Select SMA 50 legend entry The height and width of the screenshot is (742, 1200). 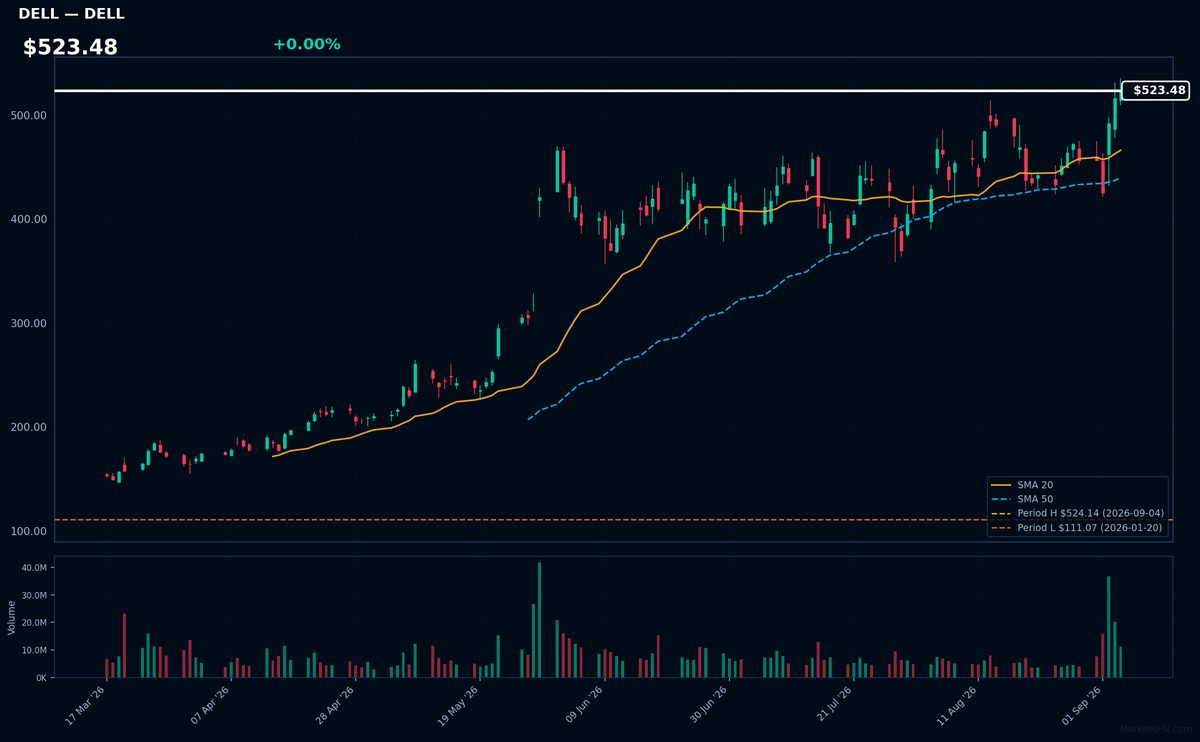(1021, 499)
